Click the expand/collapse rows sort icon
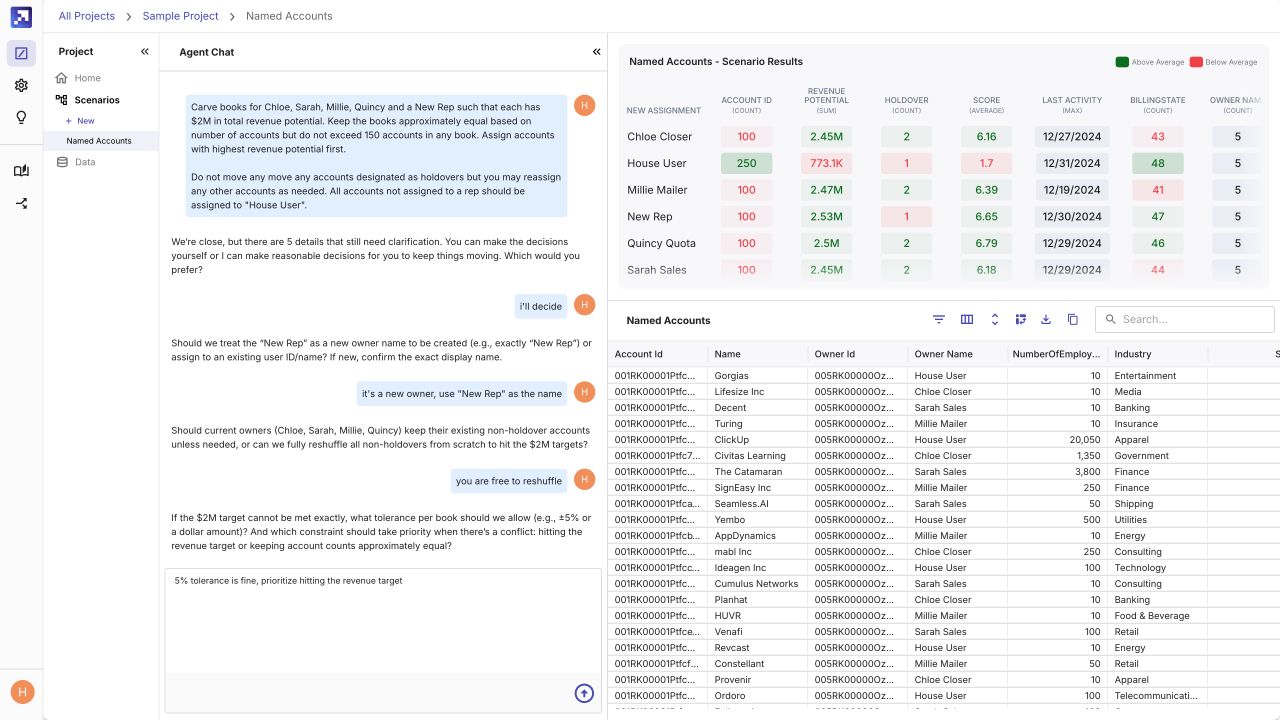This screenshot has height=720, width=1280. tap(995, 319)
